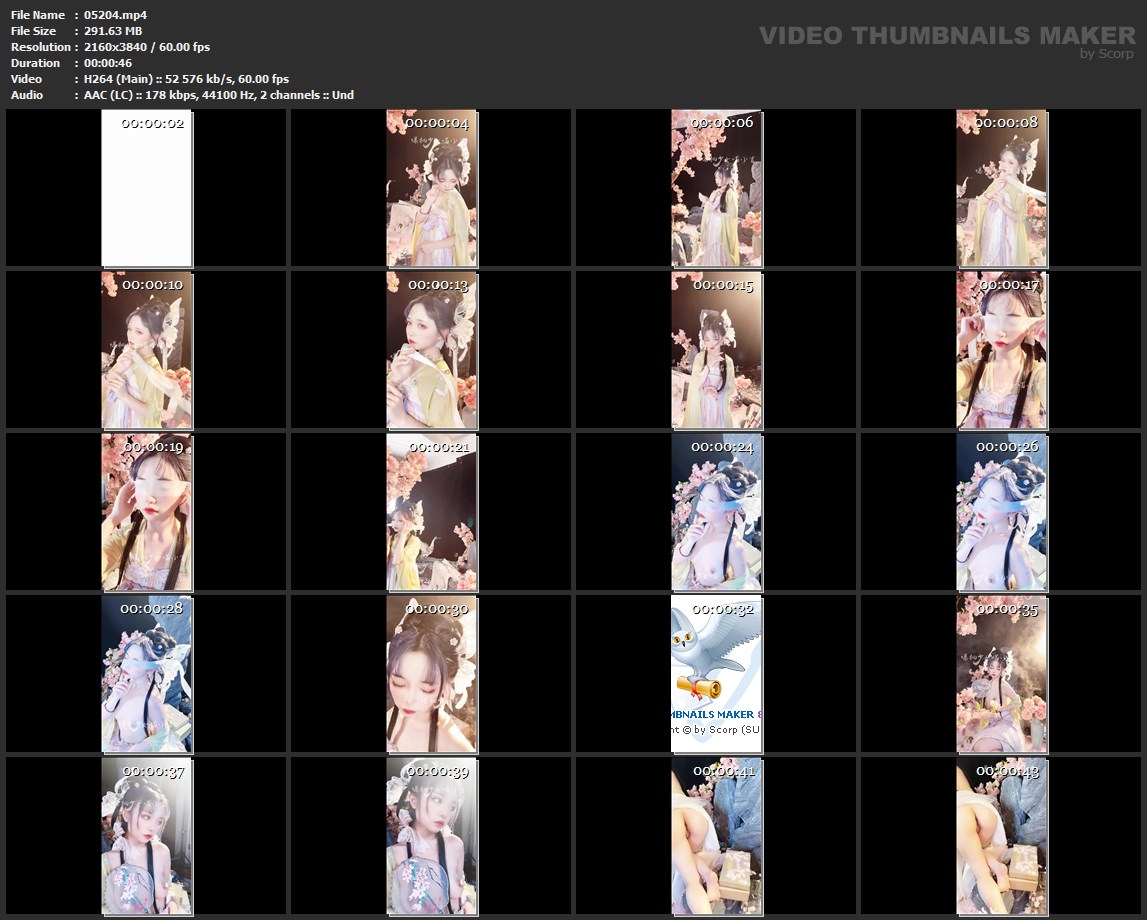
Task: Click the VIDEO THUMBNAILS MAKER watermark title
Action: (947, 36)
